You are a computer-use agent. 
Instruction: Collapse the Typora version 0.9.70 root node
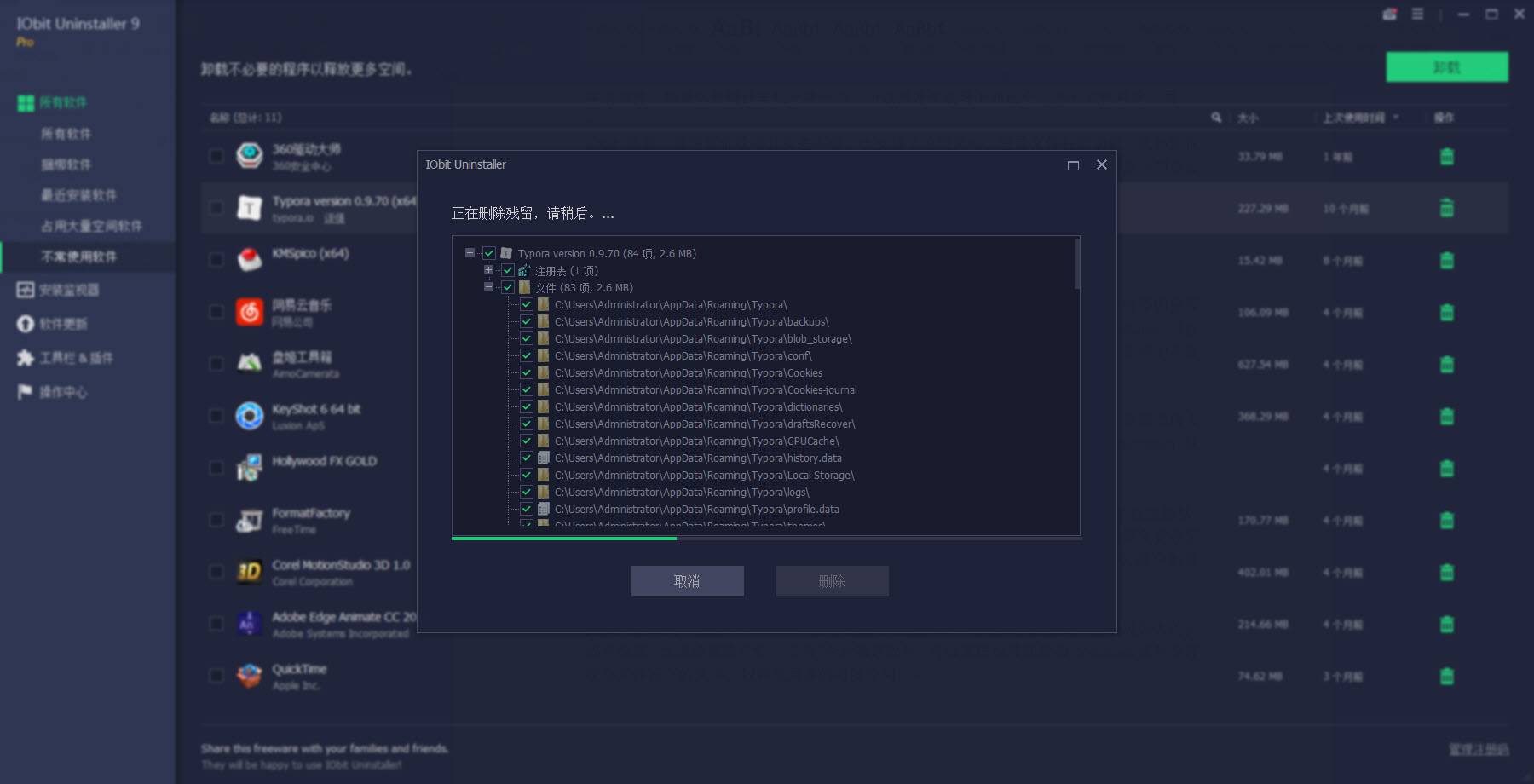[470, 253]
